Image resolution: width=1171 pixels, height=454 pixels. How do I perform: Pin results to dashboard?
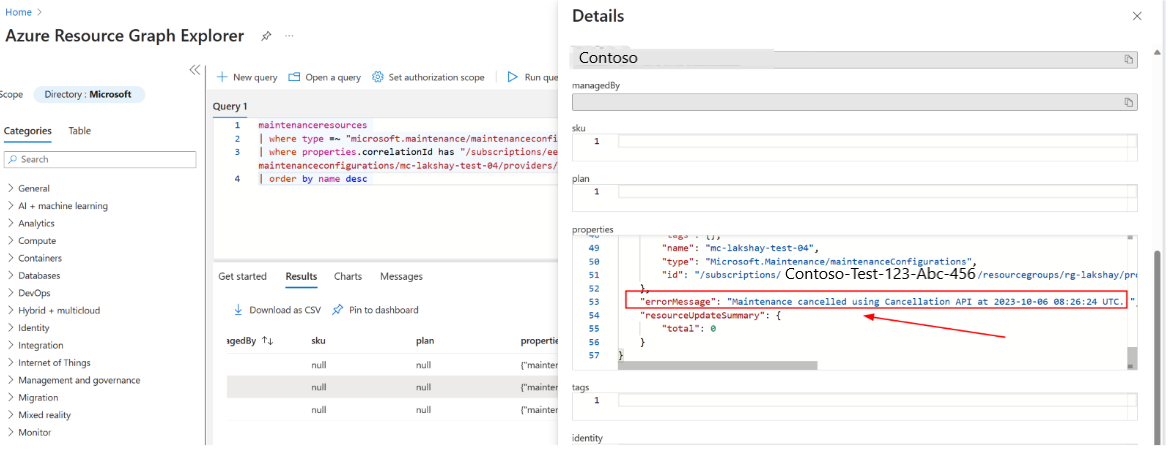(x=375, y=310)
